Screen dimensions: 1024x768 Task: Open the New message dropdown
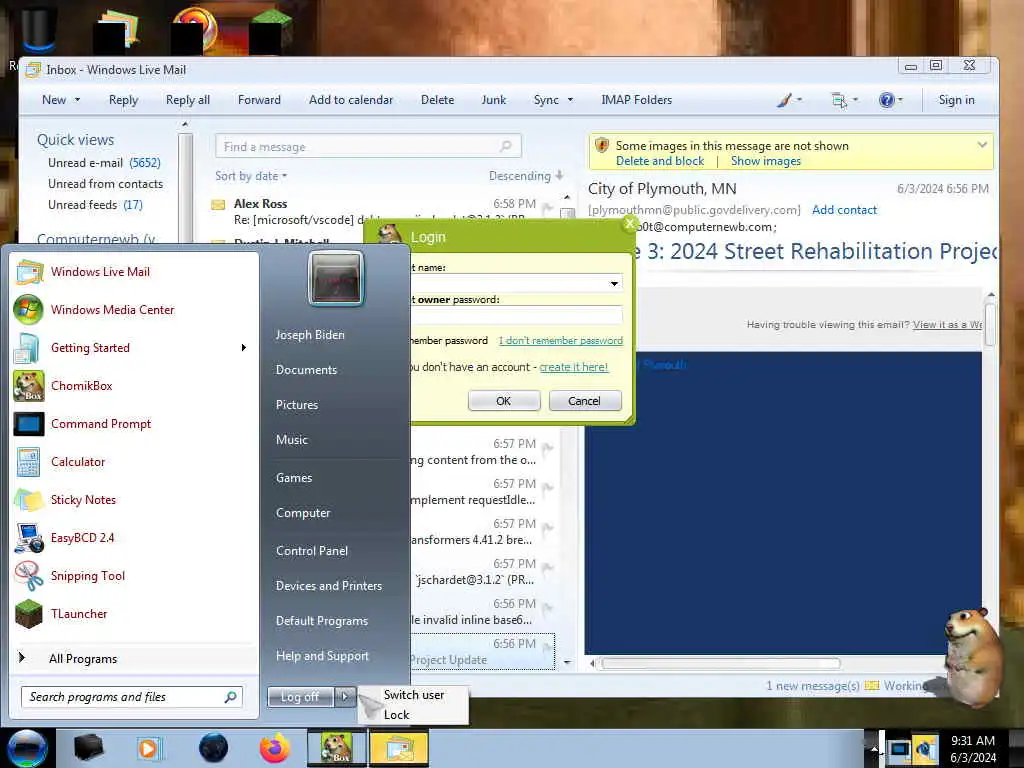77,100
